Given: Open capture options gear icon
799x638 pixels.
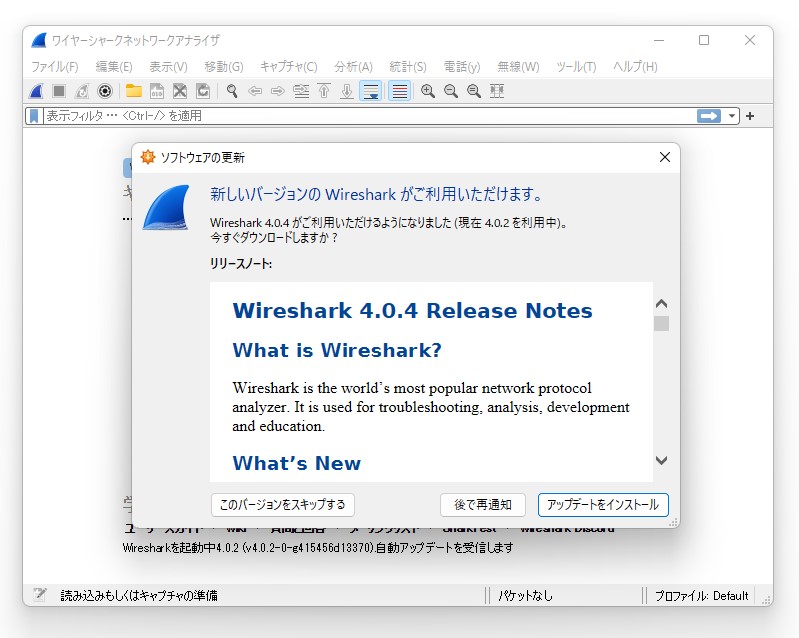Looking at the screenshot, I should coord(105,91).
